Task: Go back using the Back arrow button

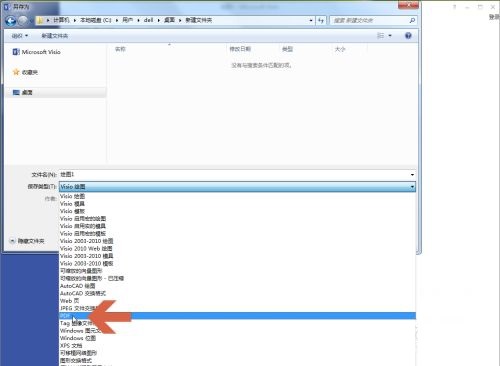Action: pos(11,21)
